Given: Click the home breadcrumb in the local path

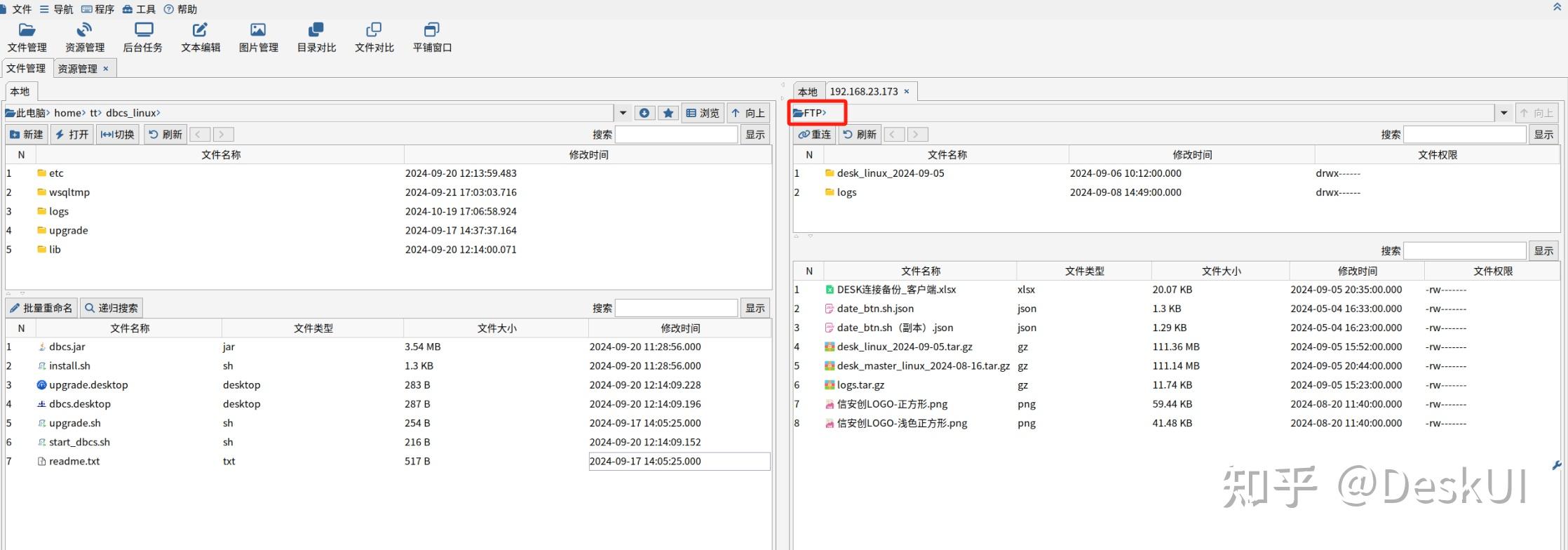Looking at the screenshot, I should [67, 113].
